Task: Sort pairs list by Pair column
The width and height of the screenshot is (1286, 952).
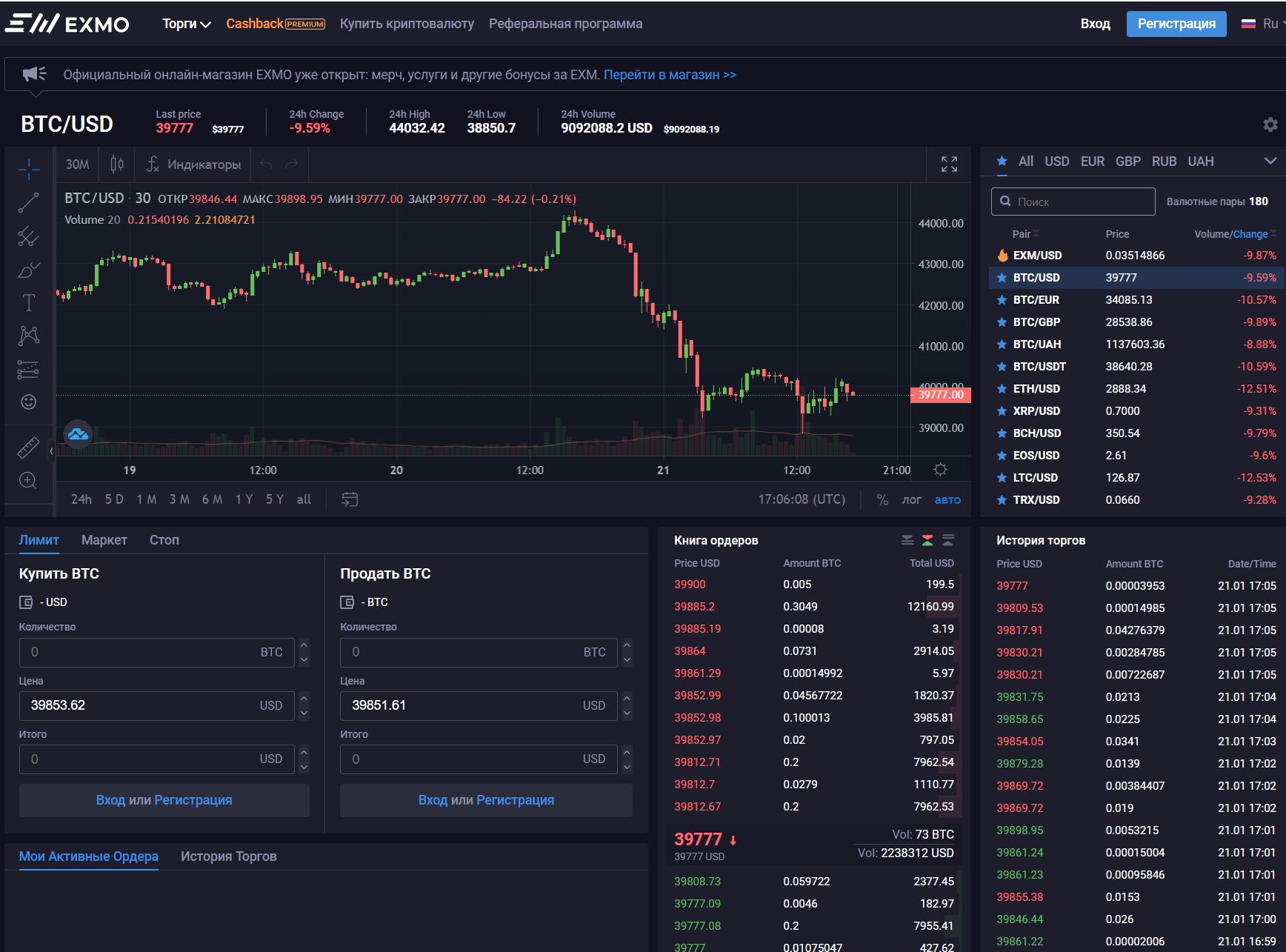Action: coord(1026,234)
